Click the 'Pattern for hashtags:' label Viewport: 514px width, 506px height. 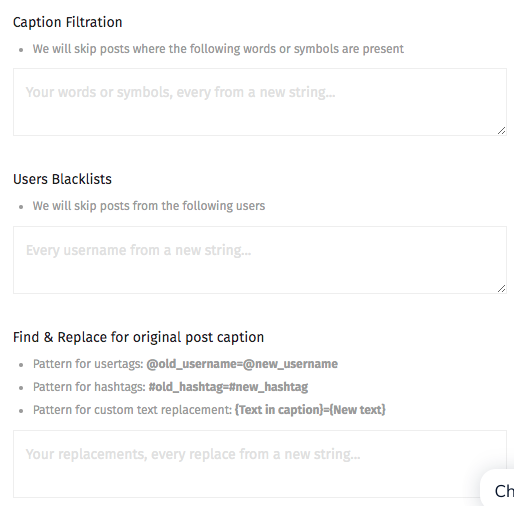coord(89,387)
